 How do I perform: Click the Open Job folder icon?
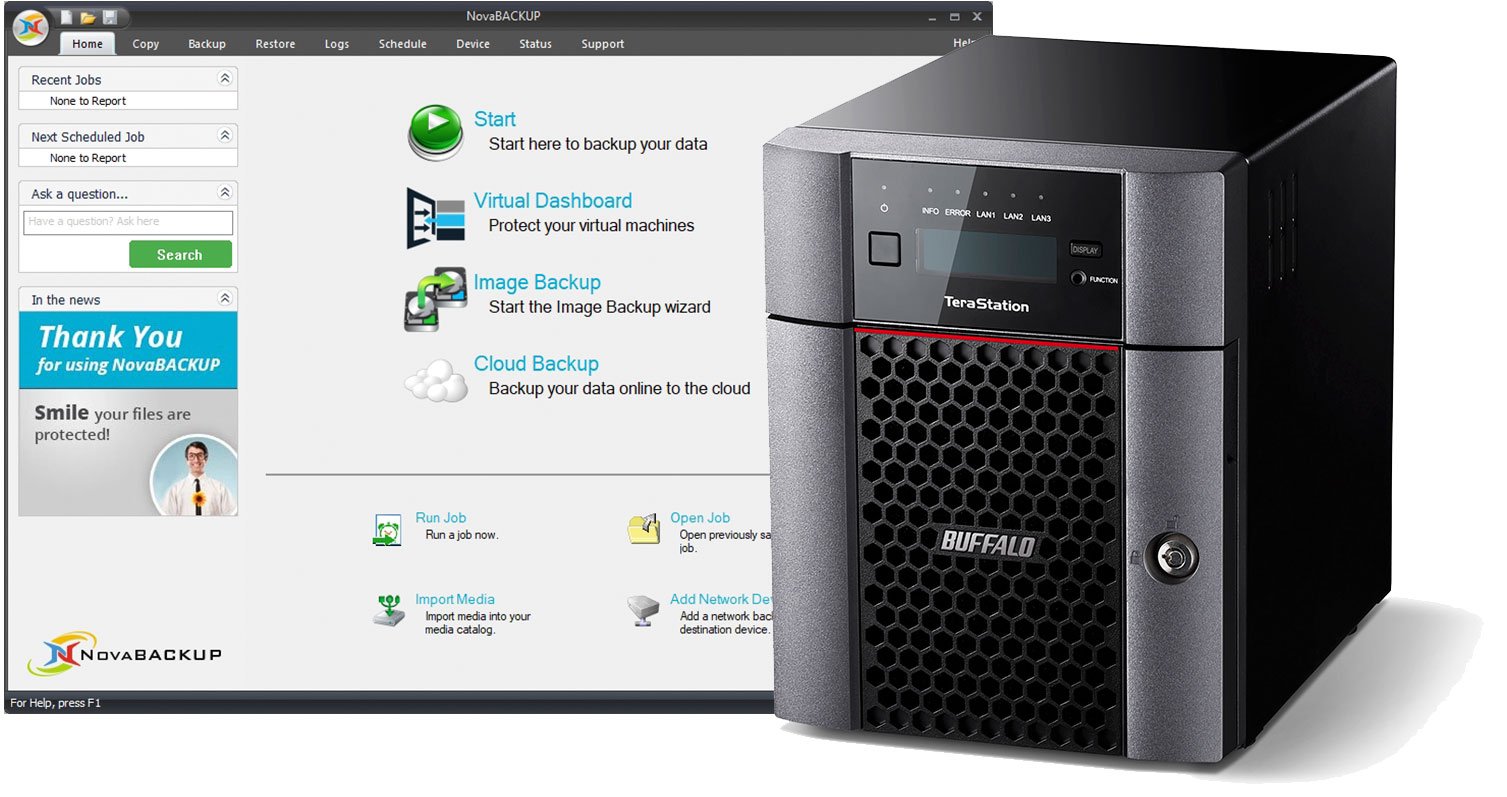(x=644, y=527)
